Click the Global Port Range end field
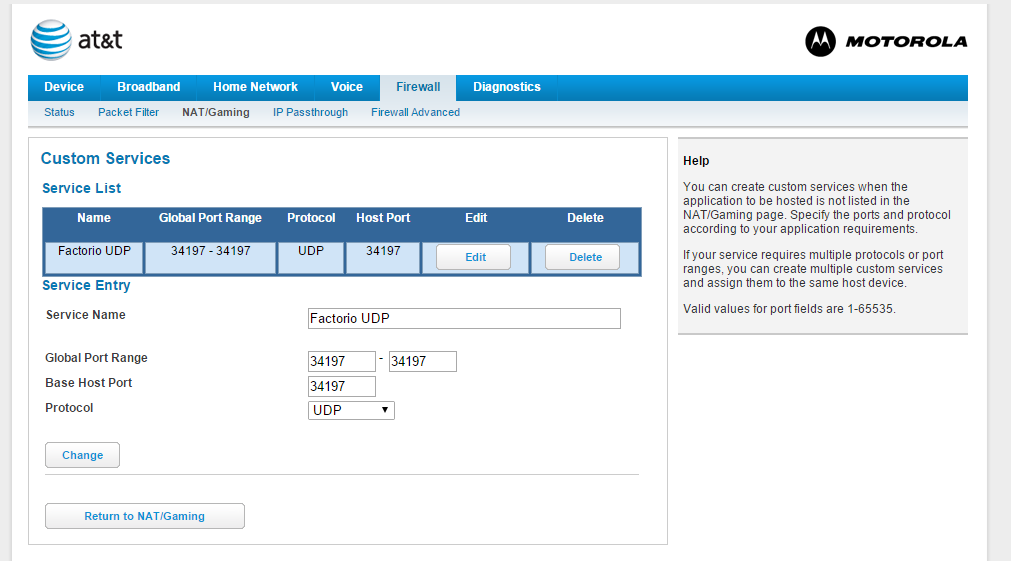 (422, 361)
